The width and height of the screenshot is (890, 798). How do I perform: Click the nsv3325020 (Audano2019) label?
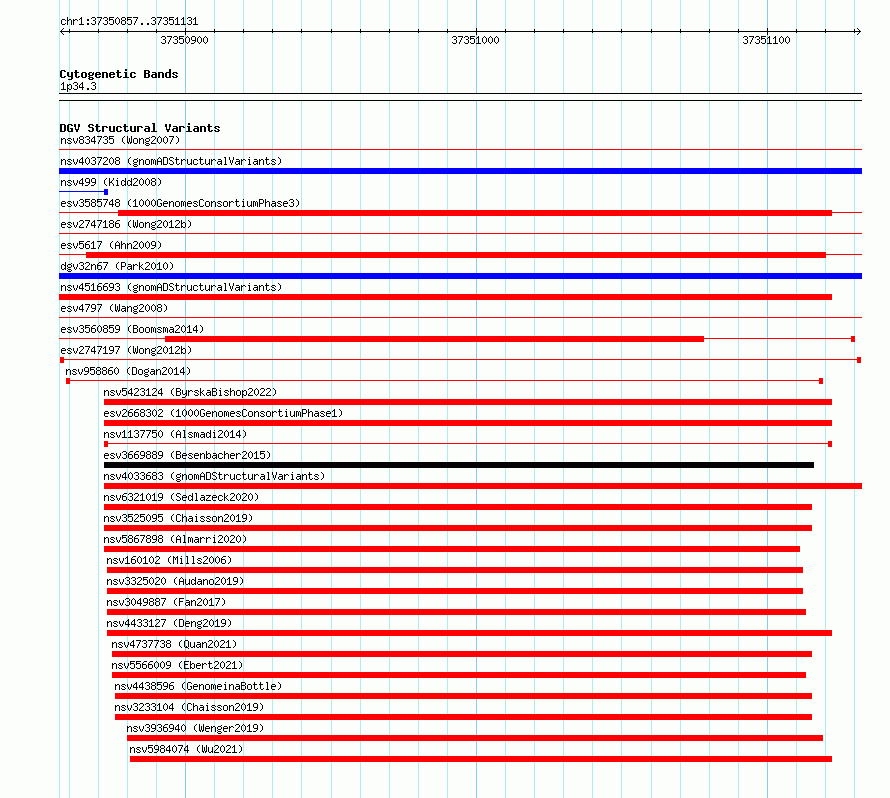click(x=175, y=581)
